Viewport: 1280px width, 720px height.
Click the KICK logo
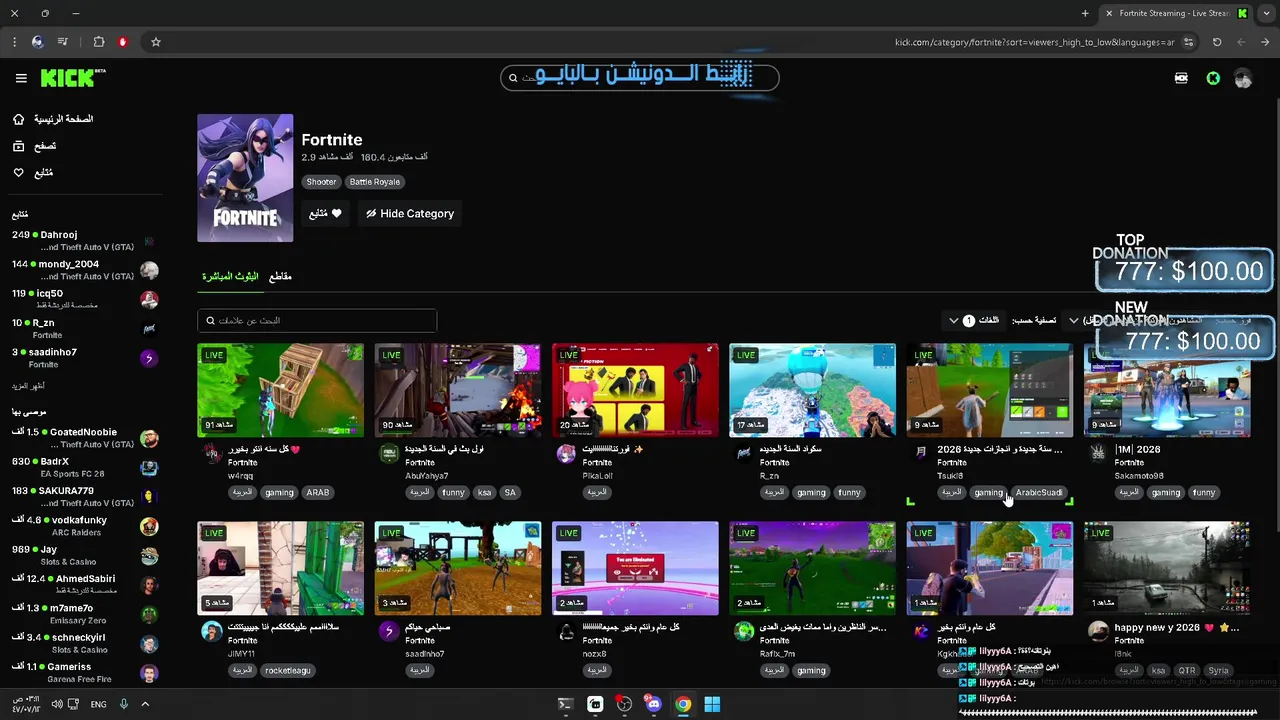click(72, 78)
